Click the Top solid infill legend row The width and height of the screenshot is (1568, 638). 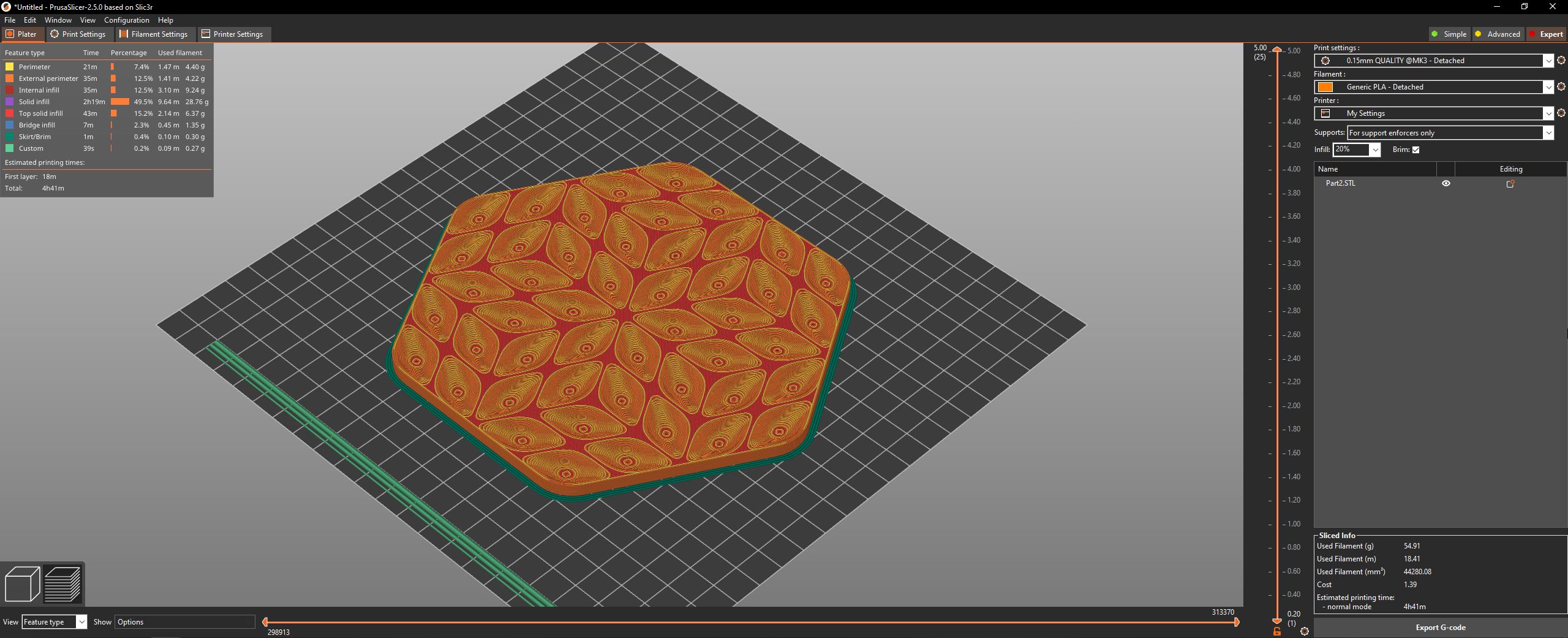pyautogui.click(x=107, y=113)
